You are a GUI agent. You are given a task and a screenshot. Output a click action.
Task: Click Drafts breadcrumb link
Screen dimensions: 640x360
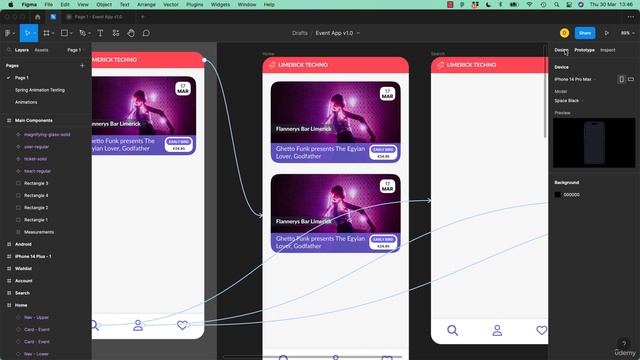tap(300, 33)
